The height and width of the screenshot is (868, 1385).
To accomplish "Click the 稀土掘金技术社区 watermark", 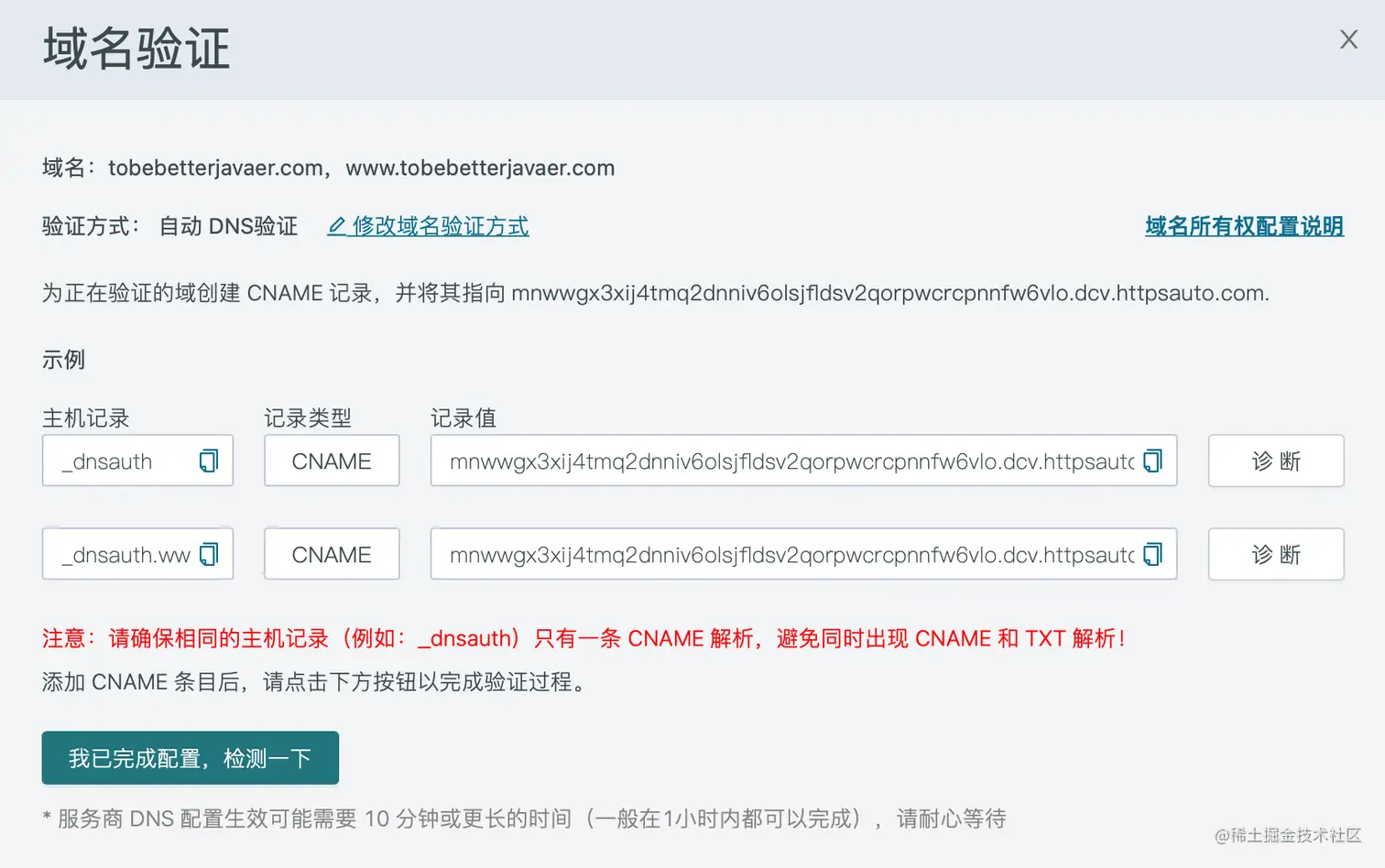I will pyautogui.click(x=1288, y=835).
